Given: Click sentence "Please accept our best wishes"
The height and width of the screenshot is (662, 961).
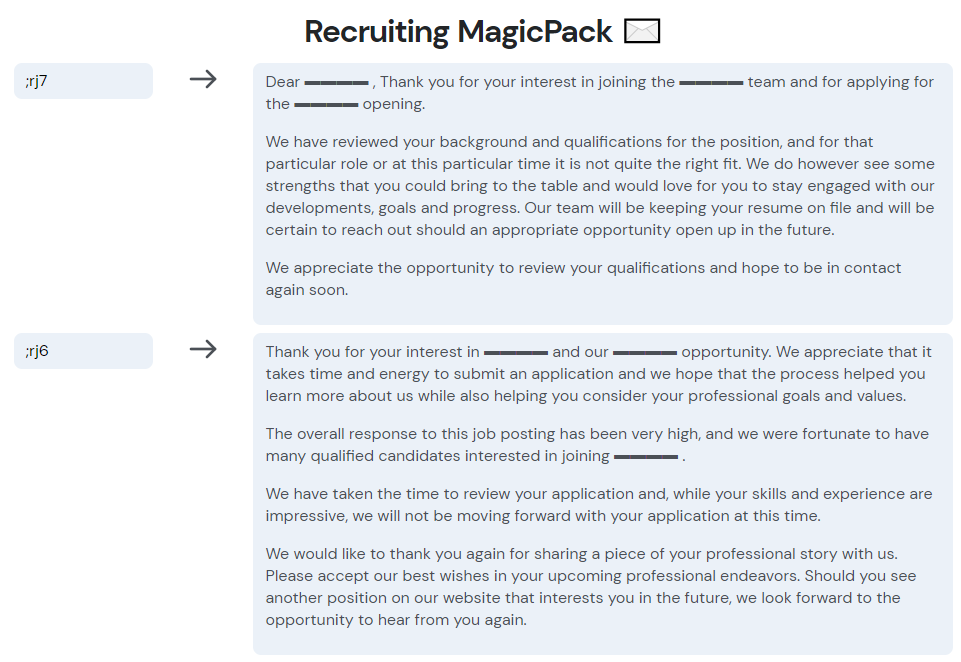Looking at the screenshot, I should point(532,576).
